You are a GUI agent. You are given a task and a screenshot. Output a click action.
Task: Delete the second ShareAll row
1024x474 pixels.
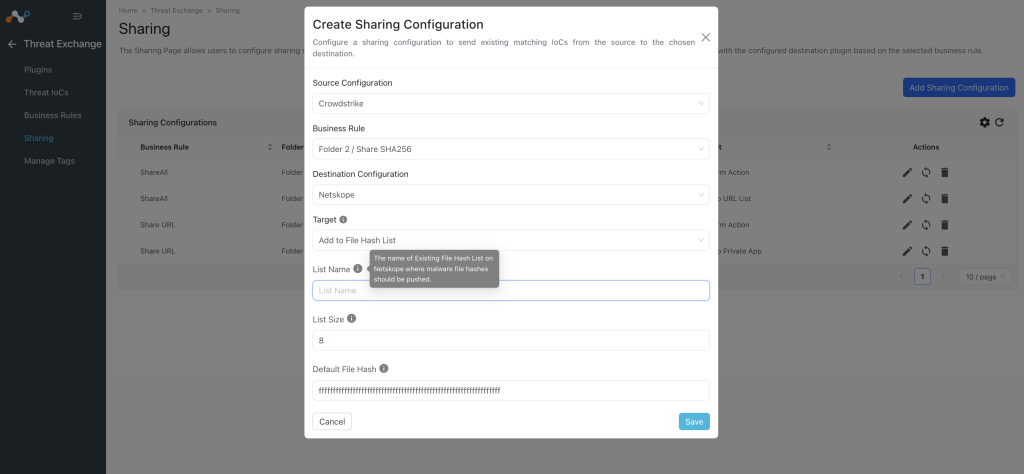pos(944,198)
